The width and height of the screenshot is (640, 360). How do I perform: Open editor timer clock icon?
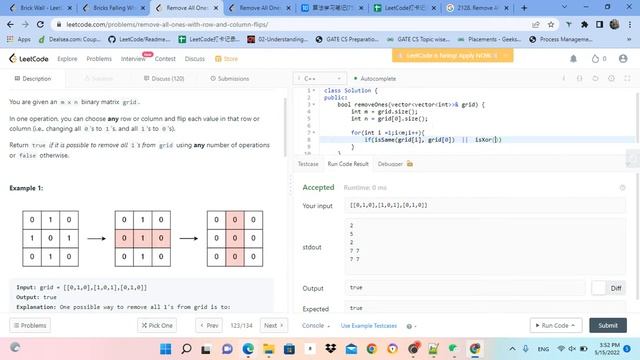click(611, 78)
